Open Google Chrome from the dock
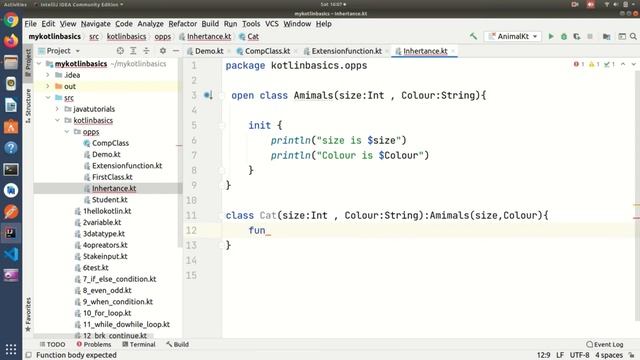The height and width of the screenshot is (360, 640). pyautogui.click(x=11, y=20)
